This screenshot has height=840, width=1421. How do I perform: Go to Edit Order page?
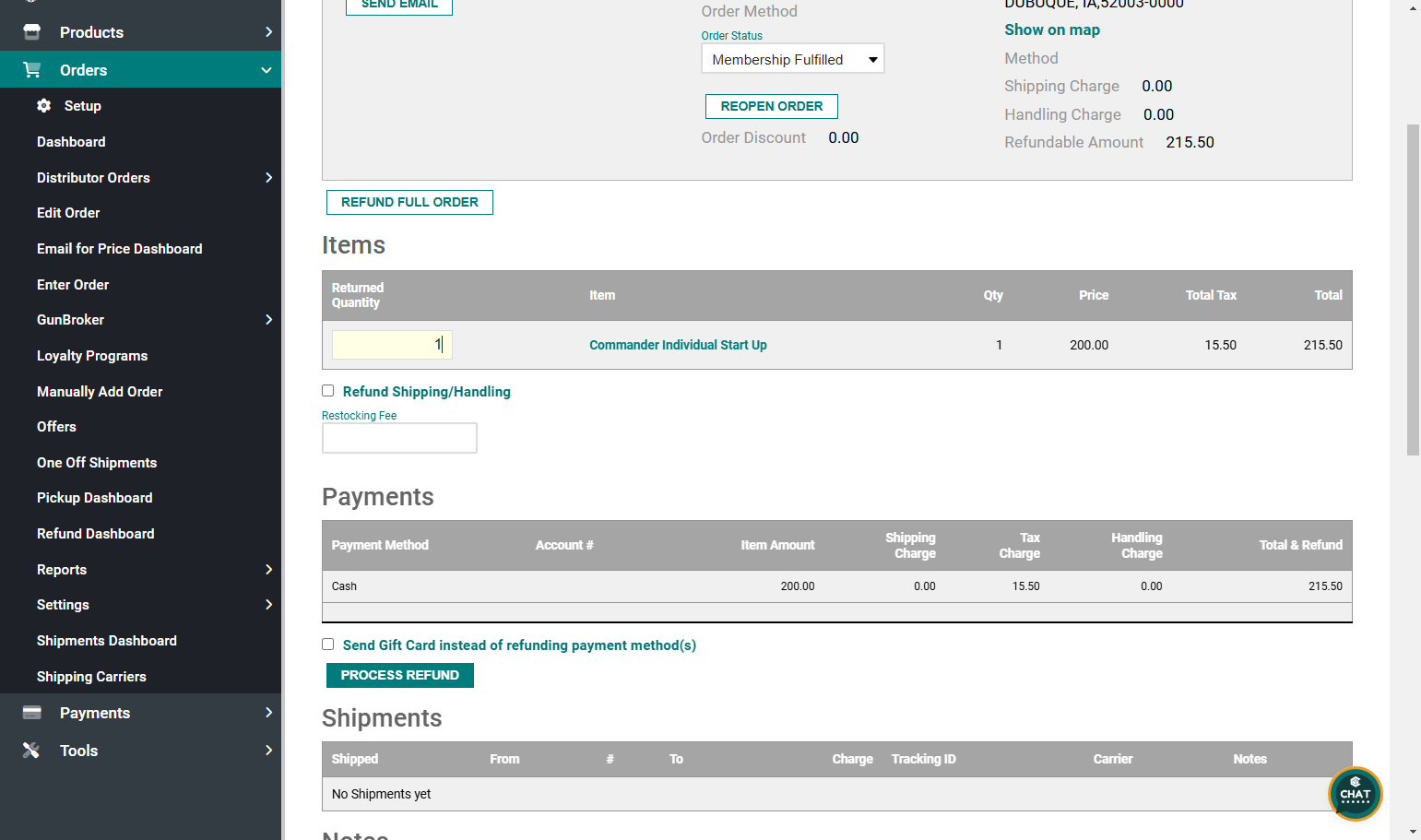click(68, 213)
